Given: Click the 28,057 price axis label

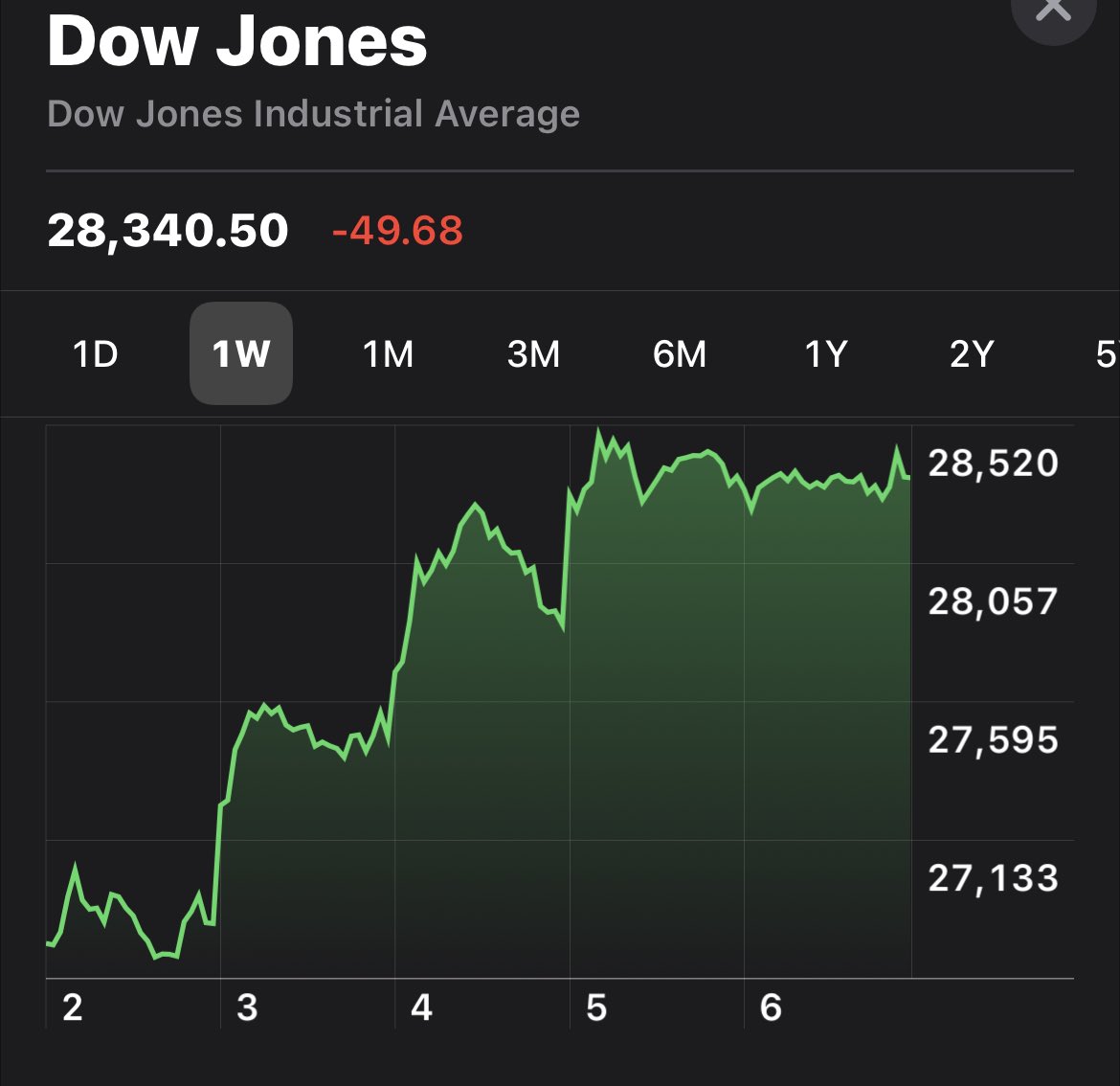Looking at the screenshot, I should (993, 601).
